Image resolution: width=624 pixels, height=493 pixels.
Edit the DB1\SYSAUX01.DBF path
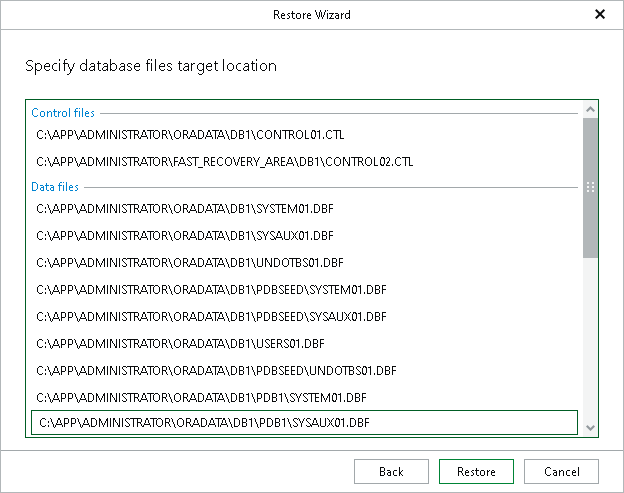click(x=185, y=236)
